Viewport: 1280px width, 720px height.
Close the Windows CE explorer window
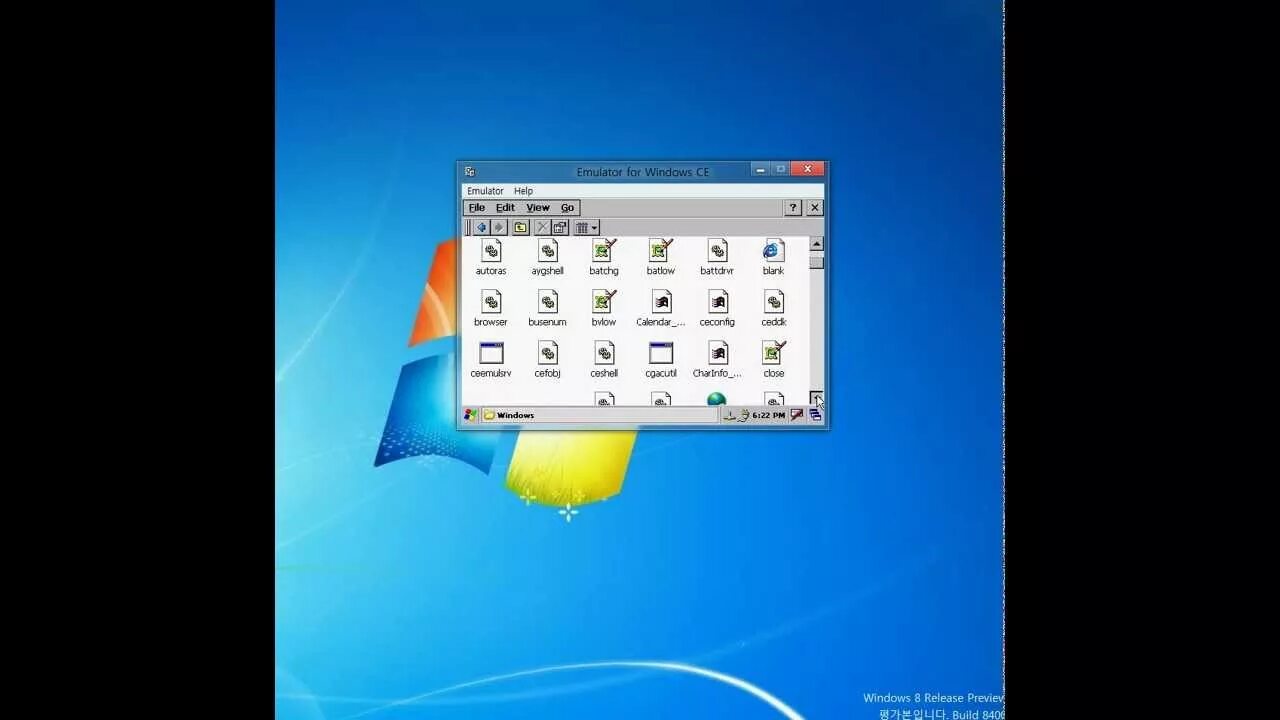coord(815,208)
